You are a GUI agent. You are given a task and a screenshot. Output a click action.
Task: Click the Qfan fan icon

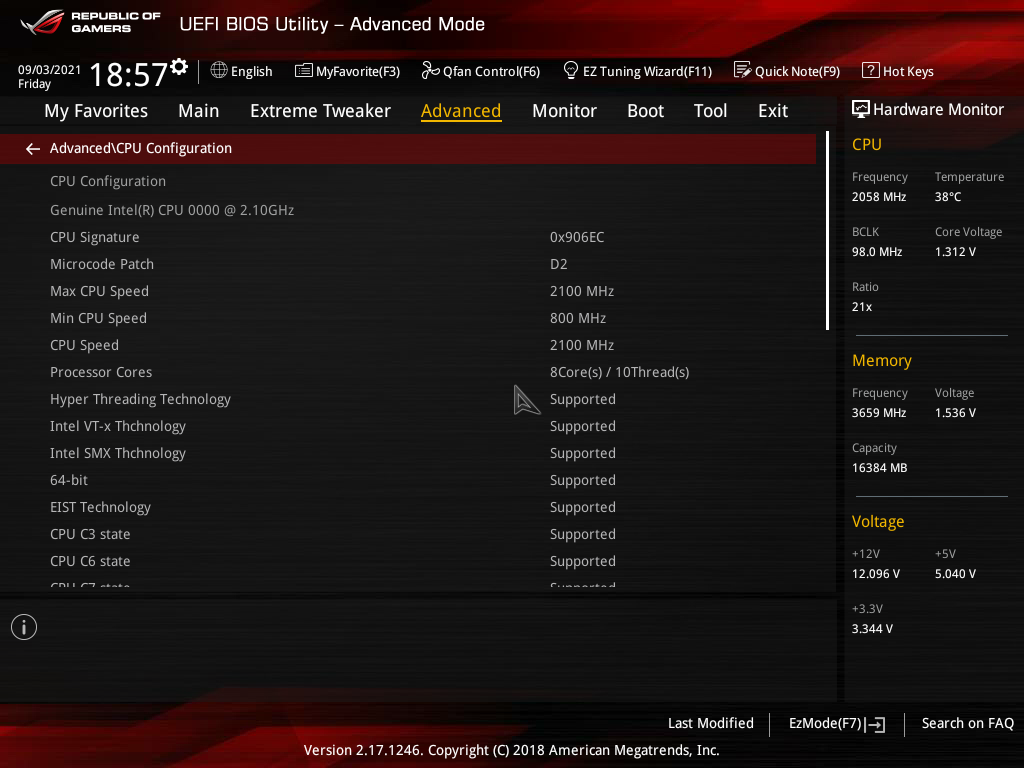coord(430,70)
